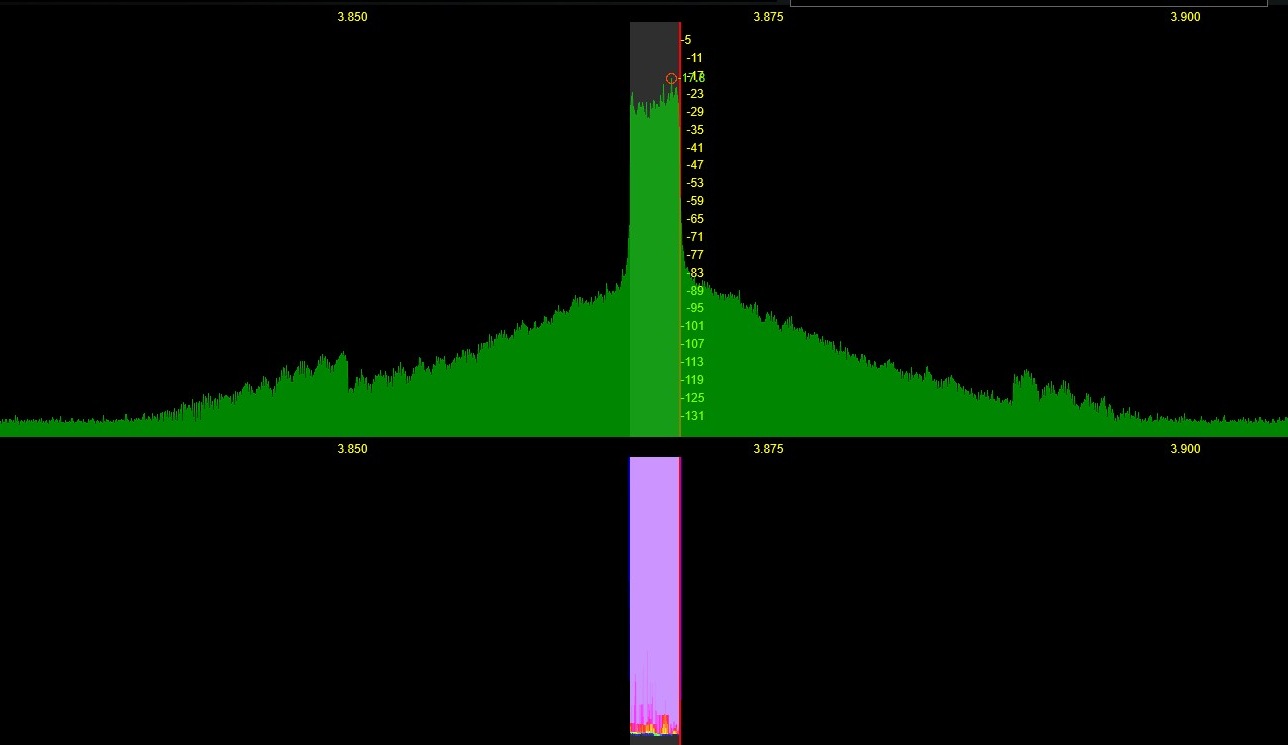Click the 3.900 label on top frequency scale

point(1185,17)
